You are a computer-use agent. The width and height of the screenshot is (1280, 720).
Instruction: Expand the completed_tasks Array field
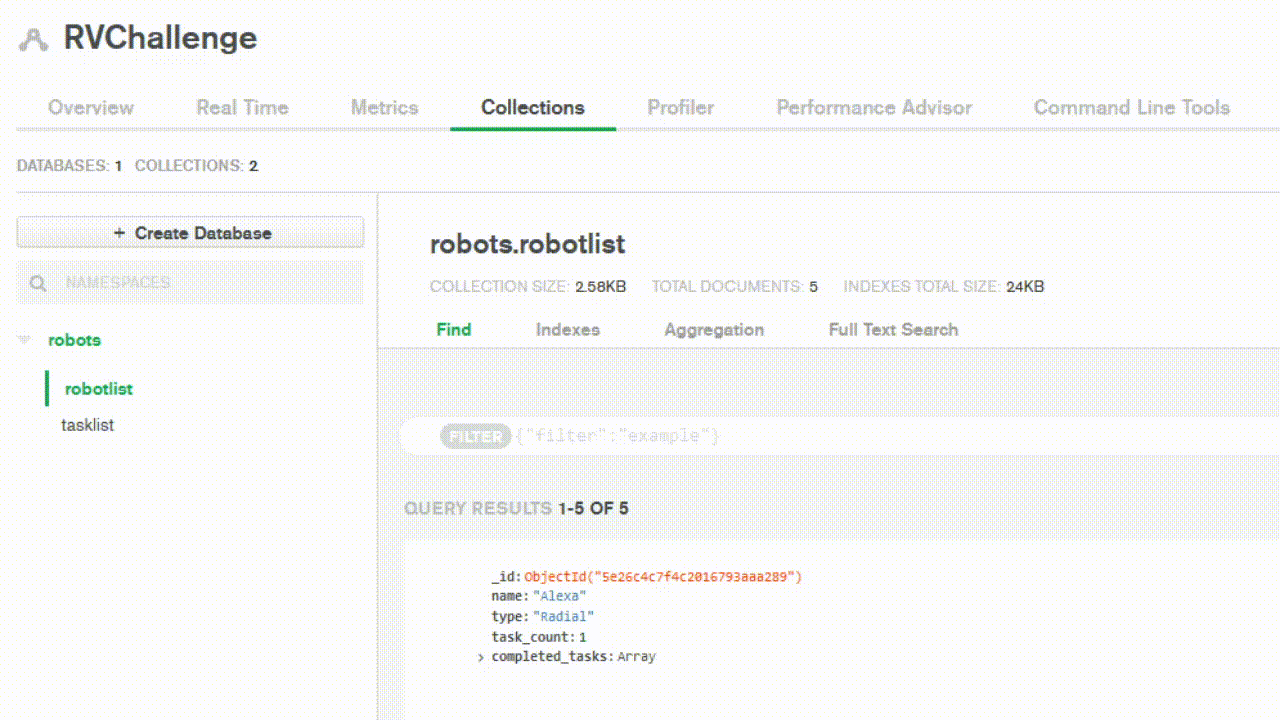481,657
